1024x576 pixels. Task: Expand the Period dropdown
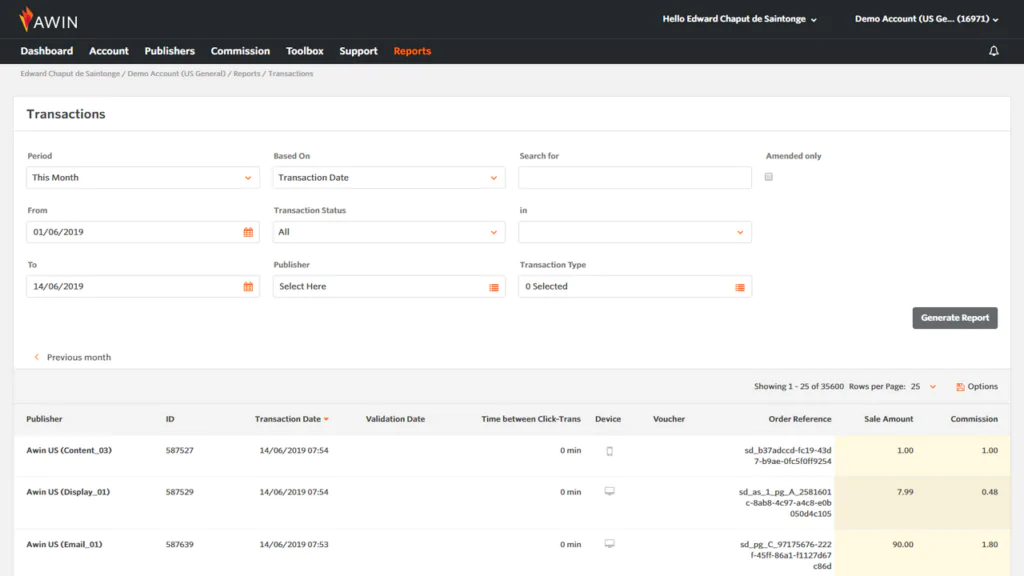point(142,178)
